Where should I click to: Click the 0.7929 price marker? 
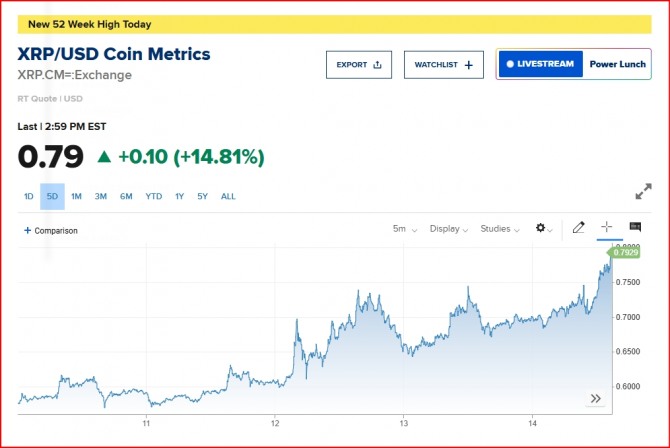coord(626,253)
